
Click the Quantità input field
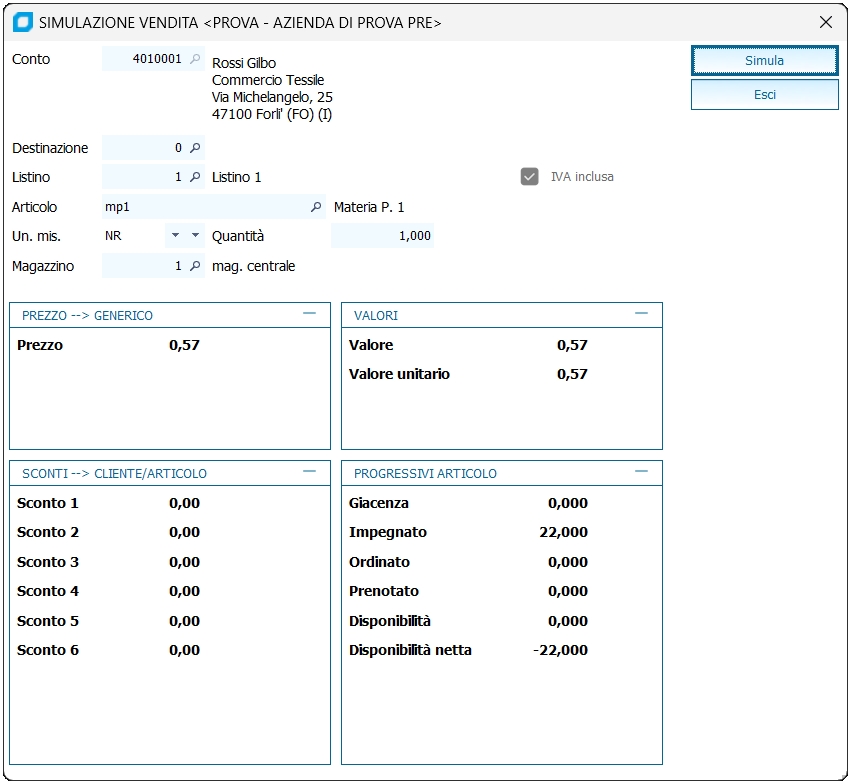pyautogui.click(x=382, y=236)
